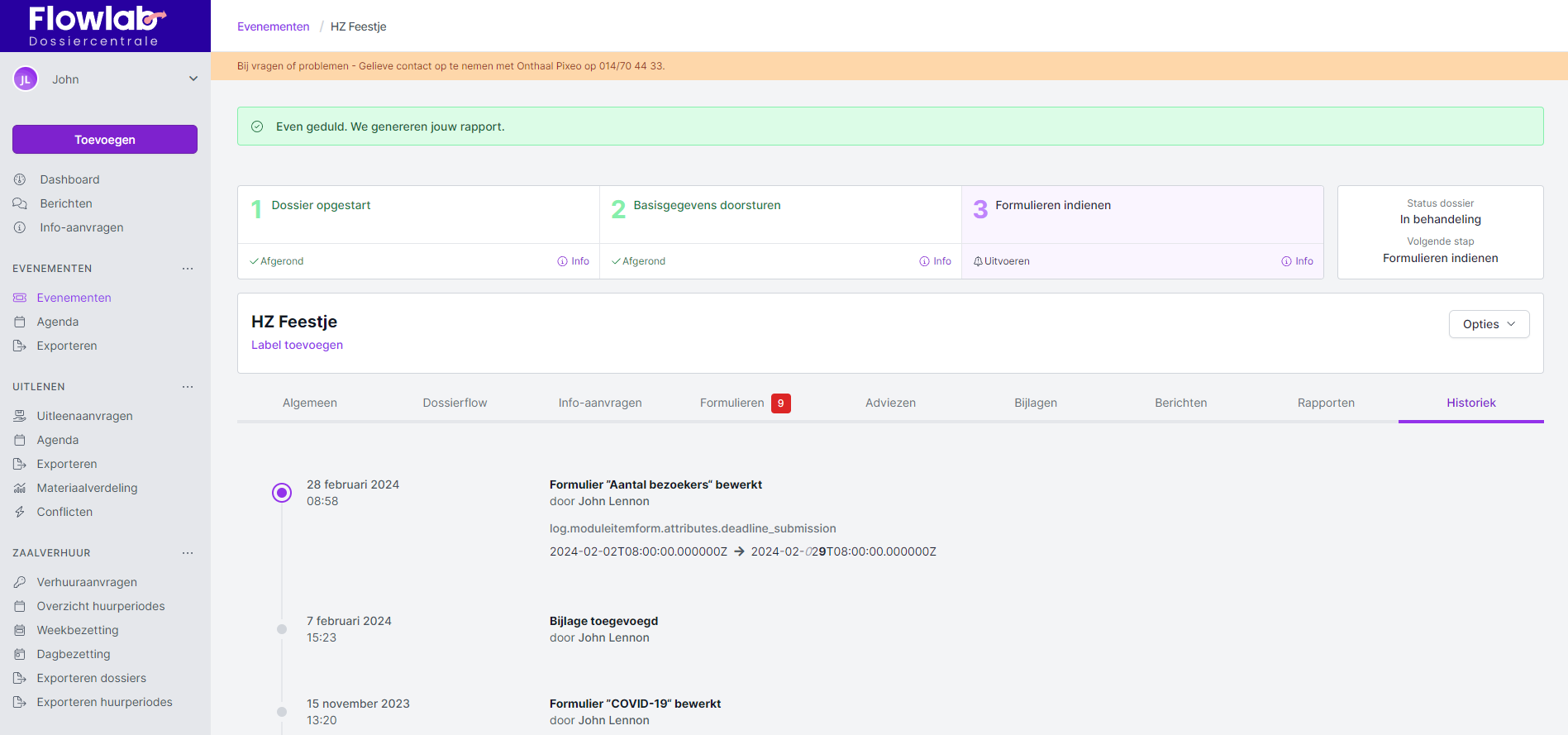
Task: Click the Dashboard icon in sidebar
Action: tap(20, 179)
